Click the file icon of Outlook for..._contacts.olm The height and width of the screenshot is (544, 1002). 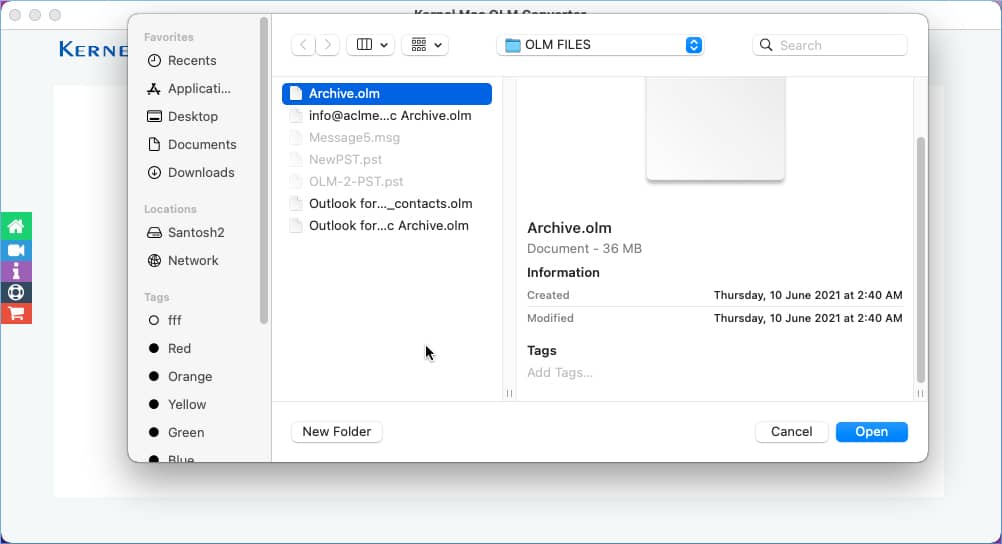coord(295,204)
